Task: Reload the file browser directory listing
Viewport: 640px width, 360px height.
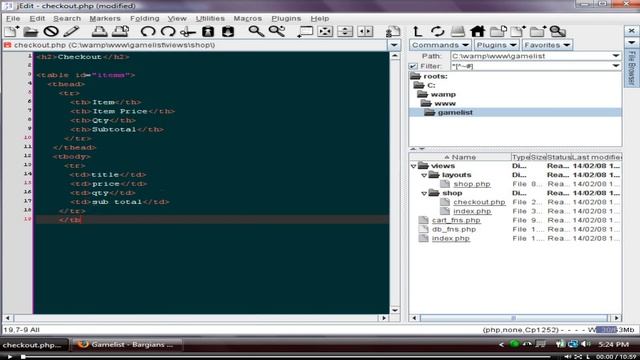Action: point(437,31)
